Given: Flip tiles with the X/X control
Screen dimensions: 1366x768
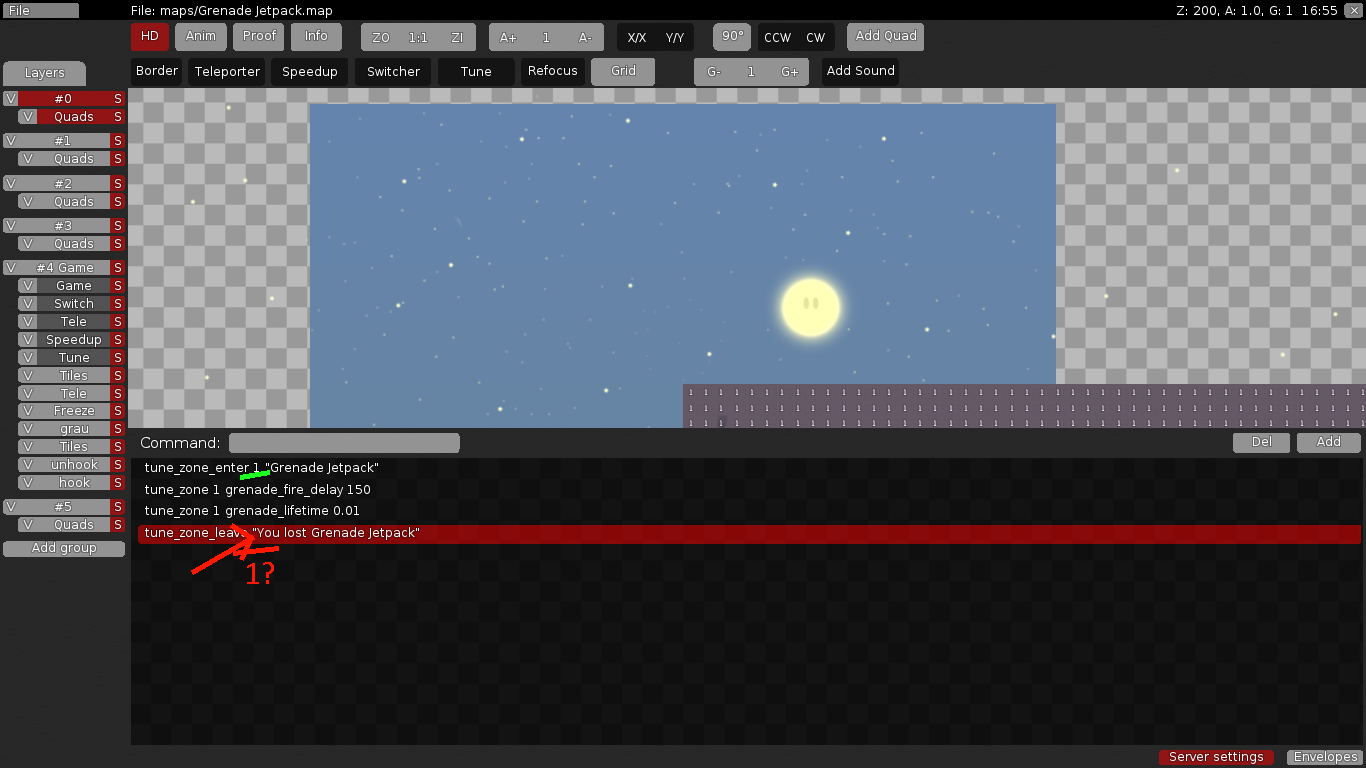Looking at the screenshot, I should 635,36.
